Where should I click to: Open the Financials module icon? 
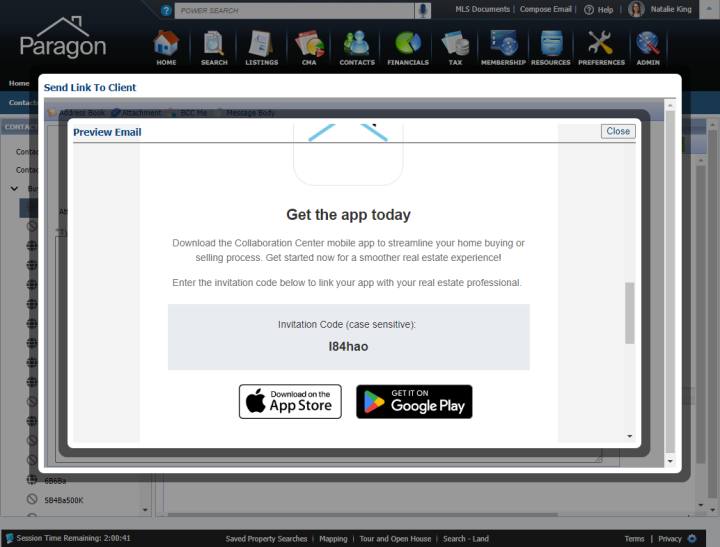tap(408, 48)
